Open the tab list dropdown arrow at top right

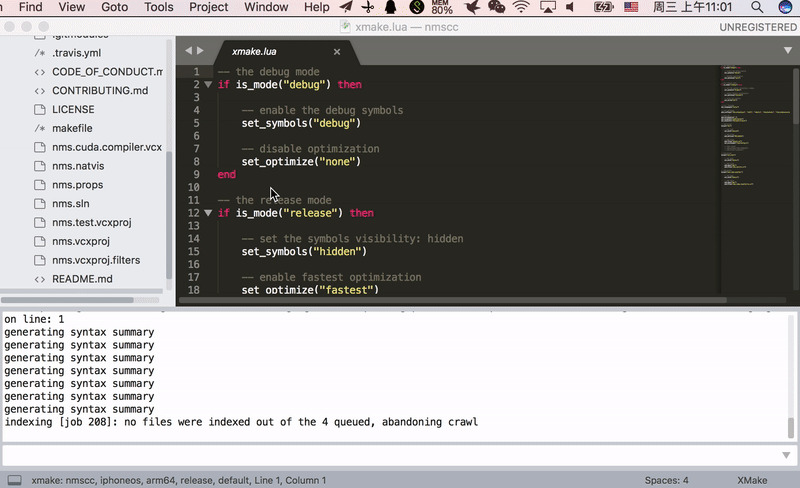pos(787,50)
